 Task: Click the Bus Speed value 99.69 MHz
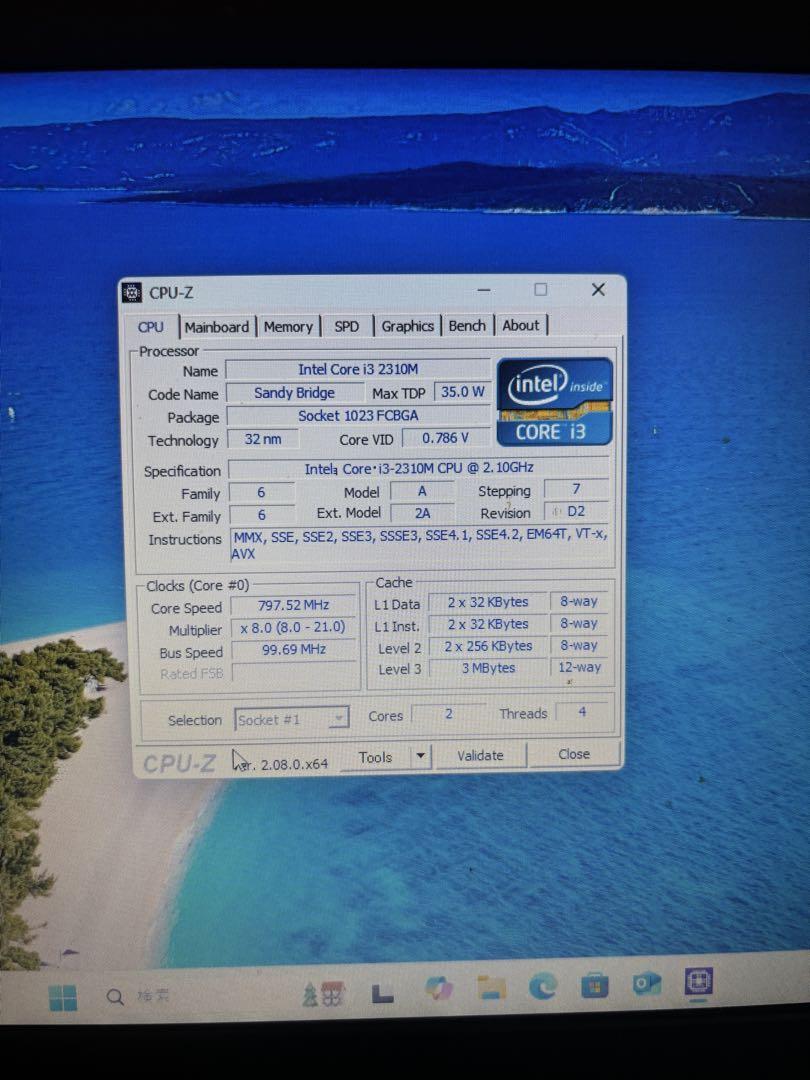[293, 650]
